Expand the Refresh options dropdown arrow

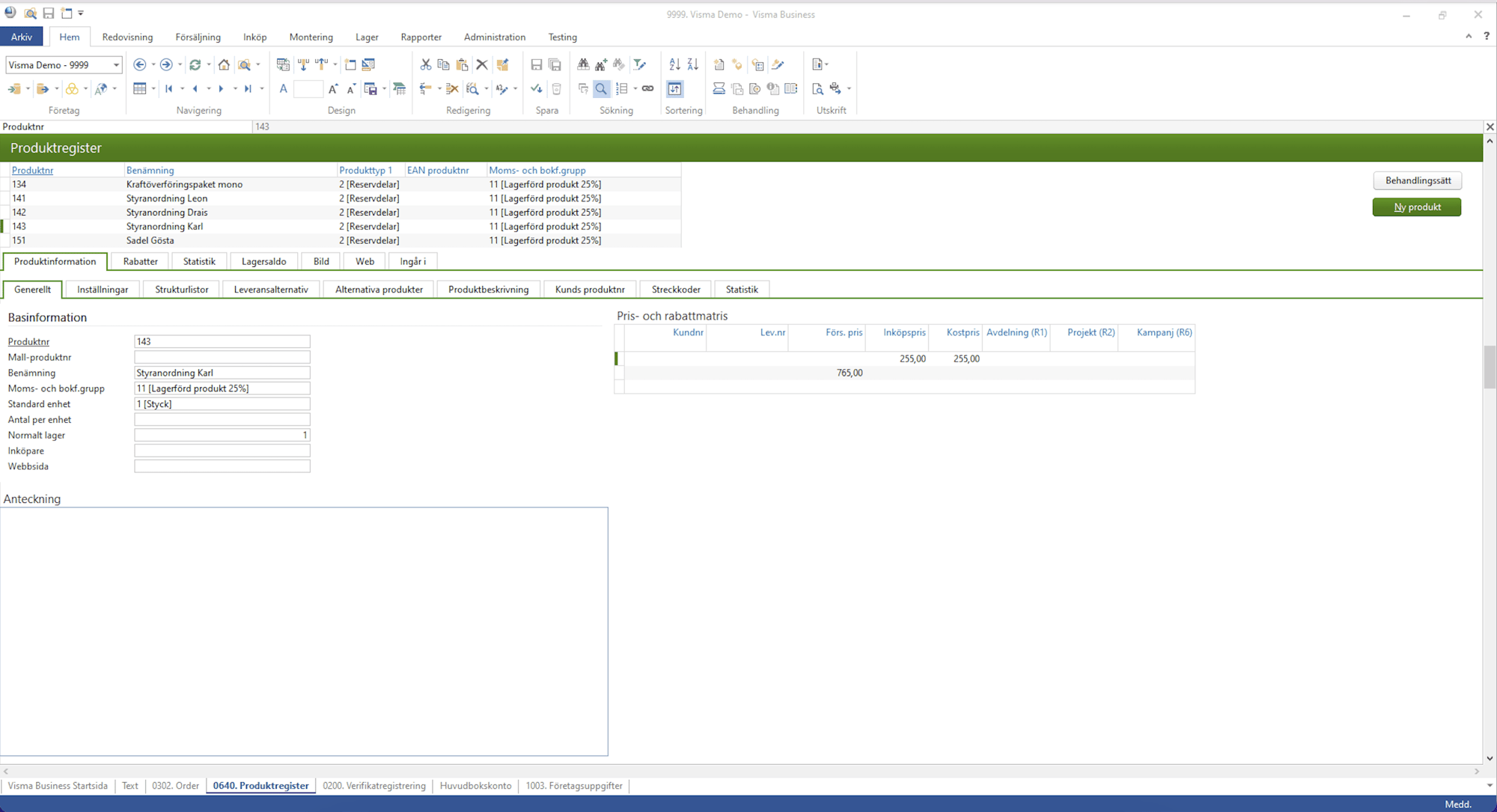click(209, 65)
